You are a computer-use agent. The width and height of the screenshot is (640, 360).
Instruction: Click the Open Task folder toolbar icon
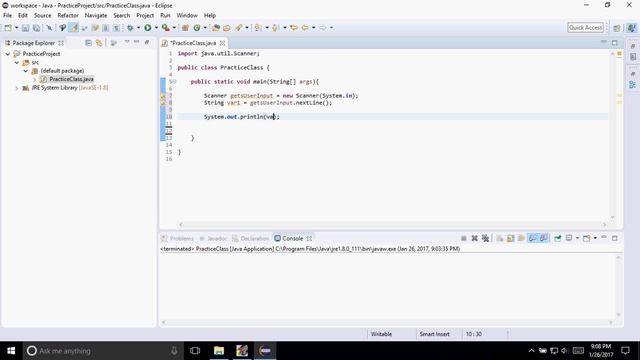(x=227, y=28)
